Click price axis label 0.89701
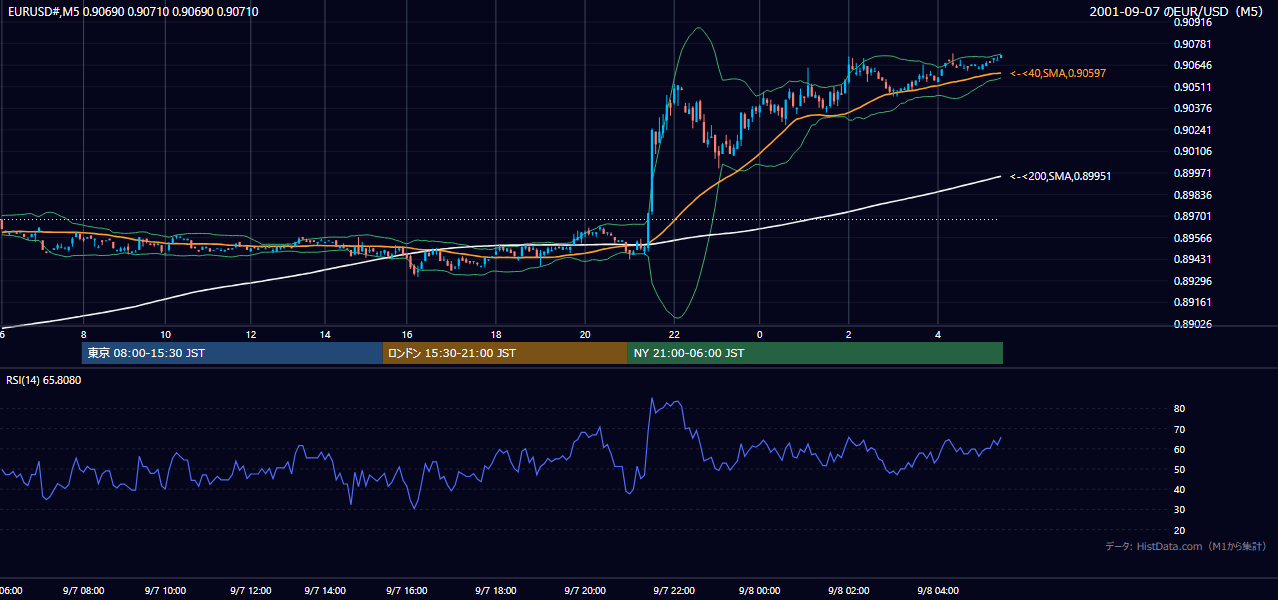The image size is (1278, 600). [1191, 216]
